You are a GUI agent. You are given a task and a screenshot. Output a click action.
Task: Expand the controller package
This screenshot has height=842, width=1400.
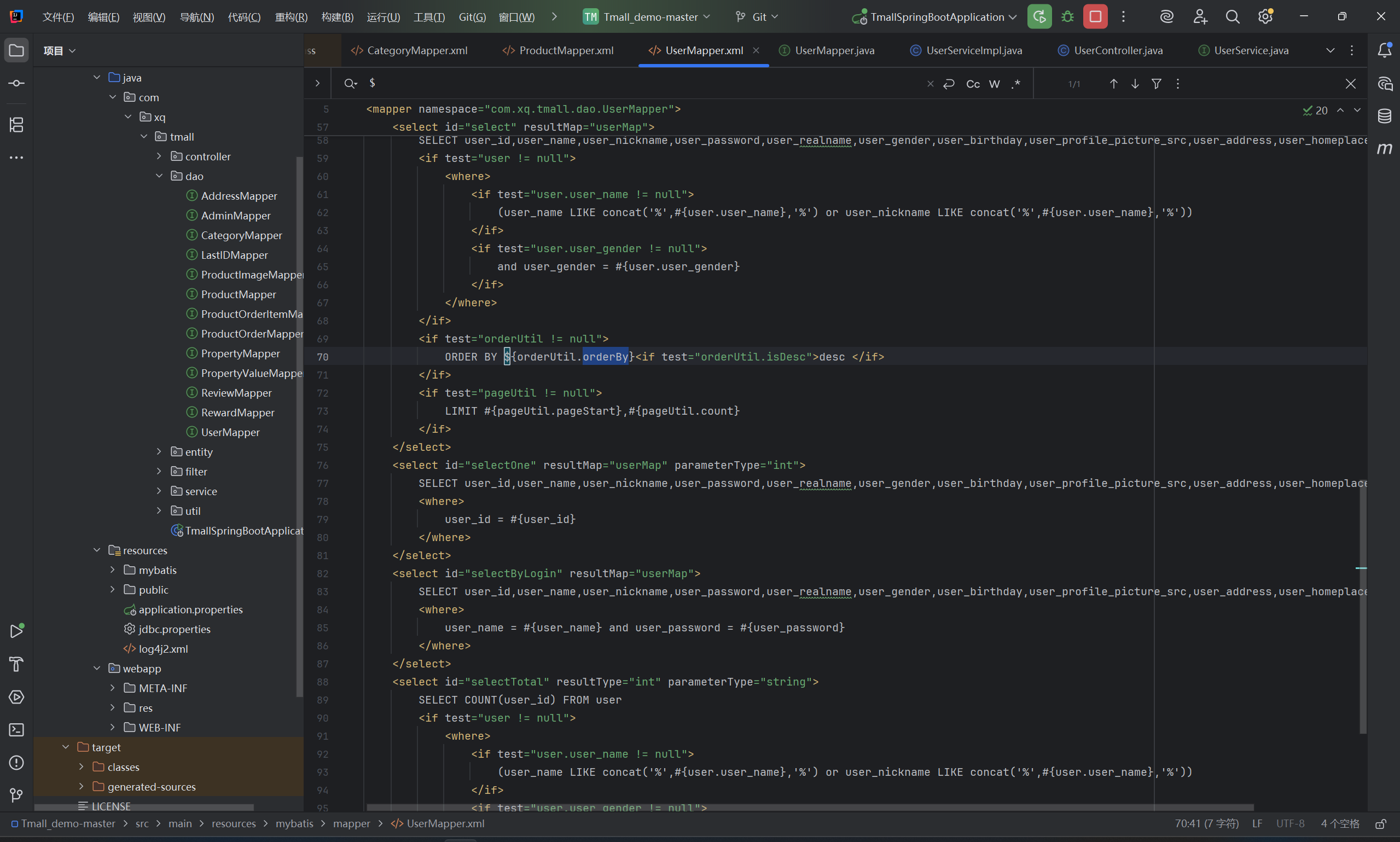pos(159,156)
